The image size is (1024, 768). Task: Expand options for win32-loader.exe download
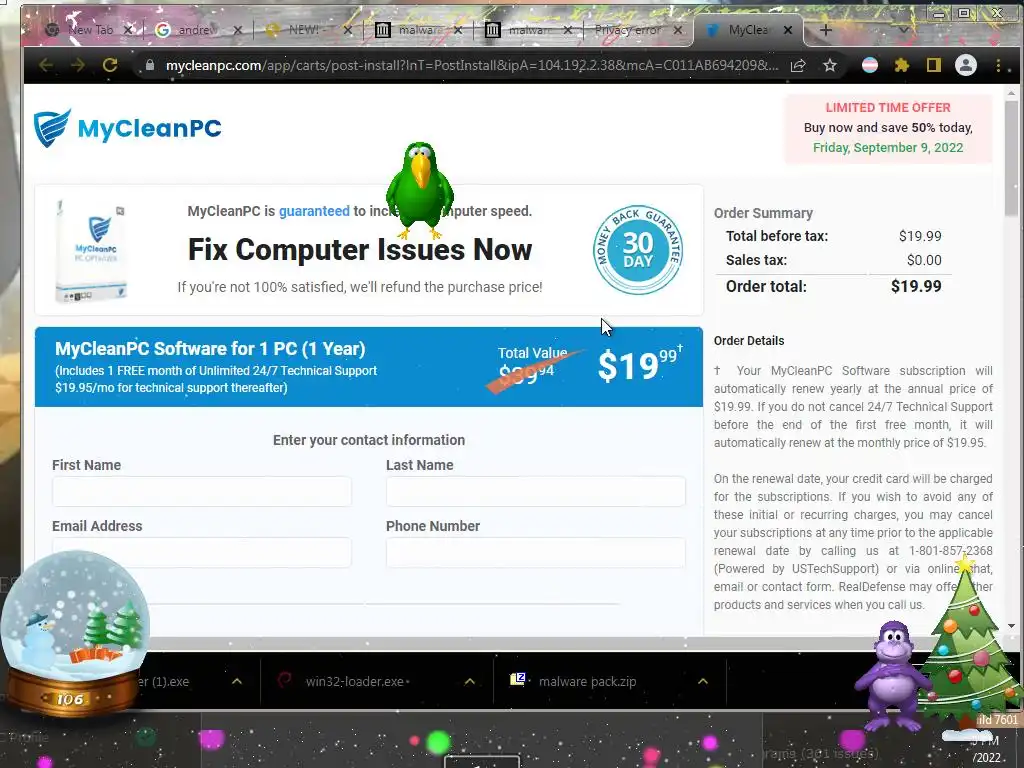click(x=470, y=681)
